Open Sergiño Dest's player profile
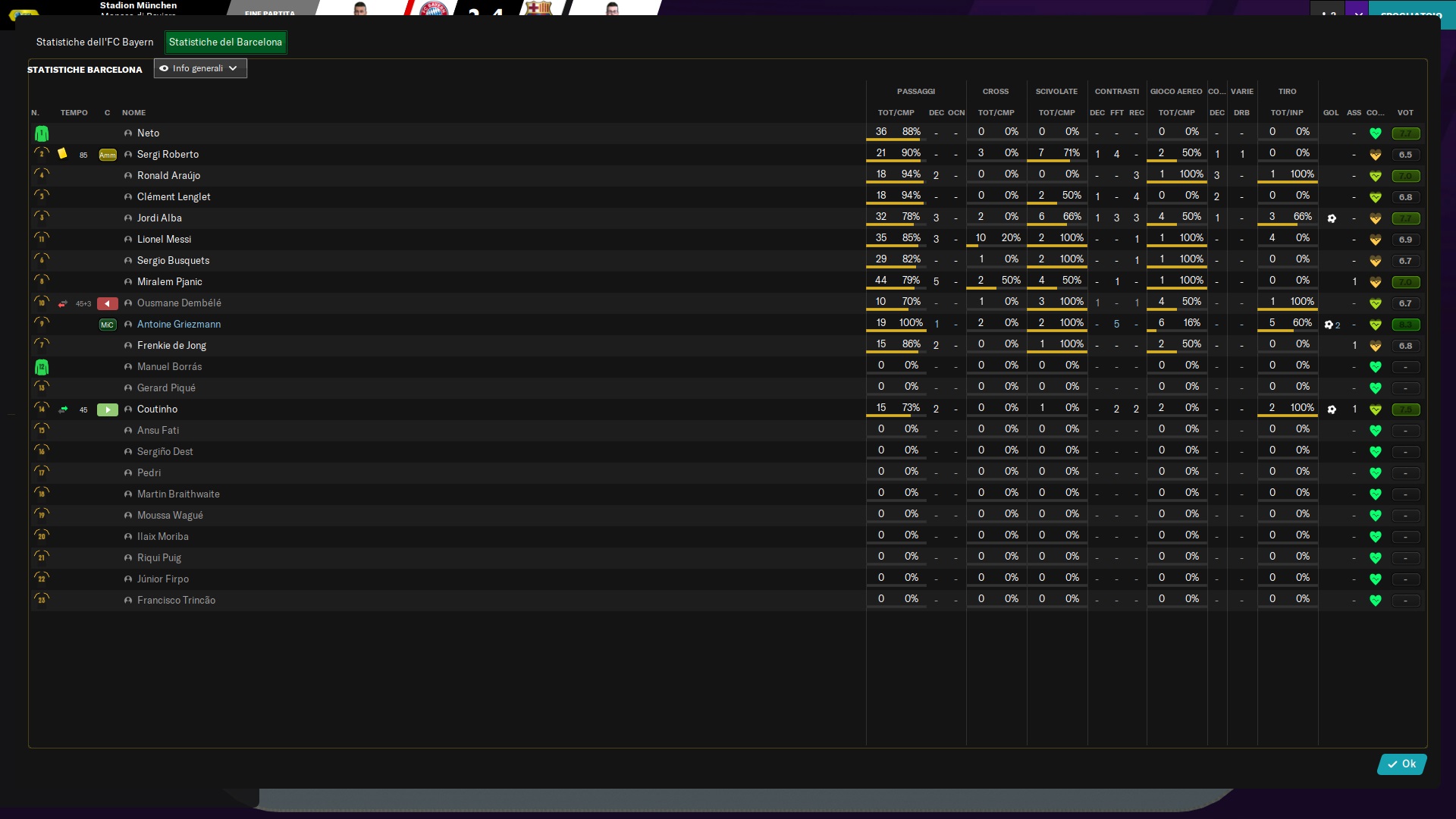This screenshot has width=1456, height=819. point(165,452)
